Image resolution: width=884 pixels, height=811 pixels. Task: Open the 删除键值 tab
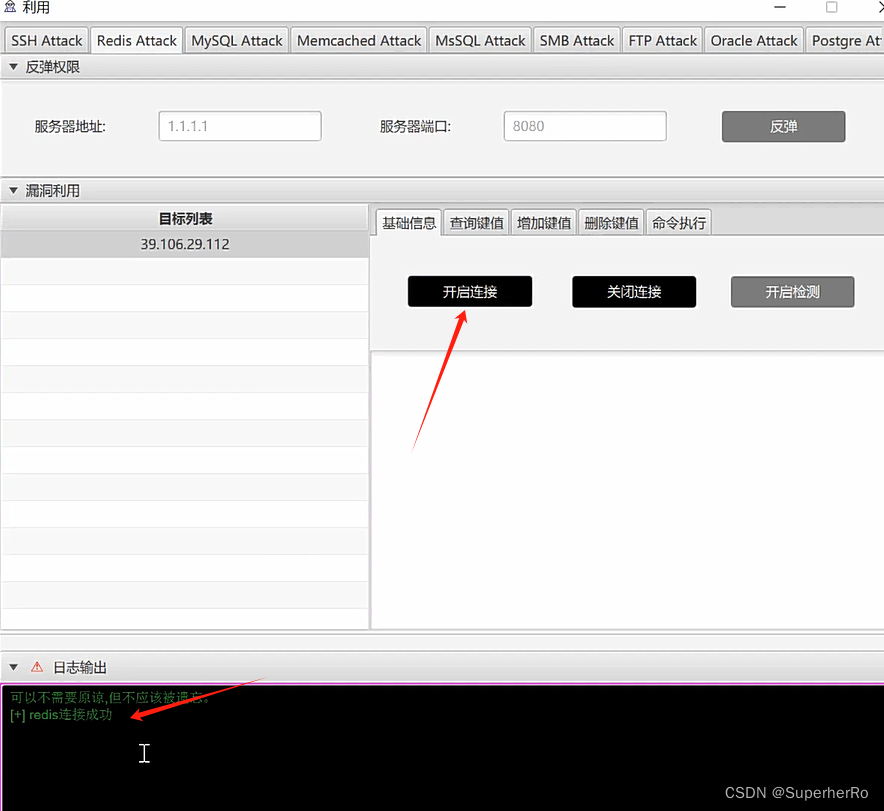(611, 223)
